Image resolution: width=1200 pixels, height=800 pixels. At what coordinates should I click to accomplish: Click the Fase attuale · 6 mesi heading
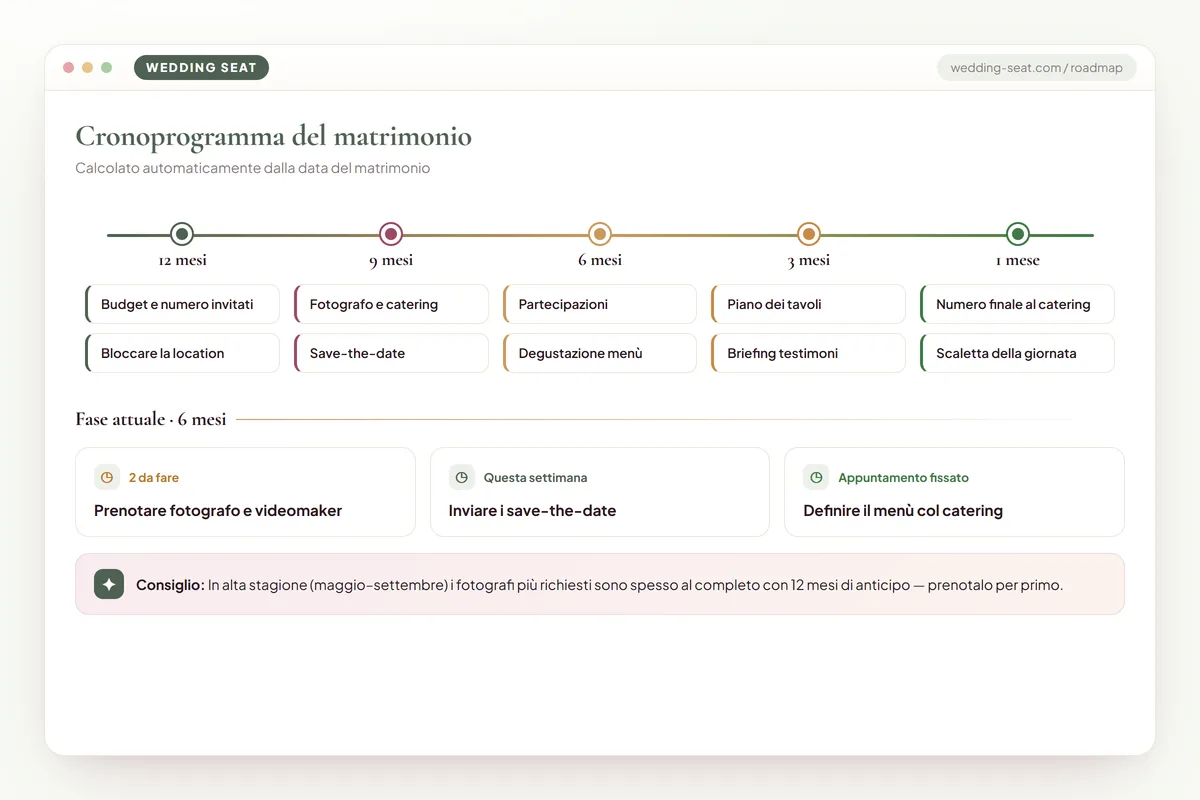(x=151, y=419)
